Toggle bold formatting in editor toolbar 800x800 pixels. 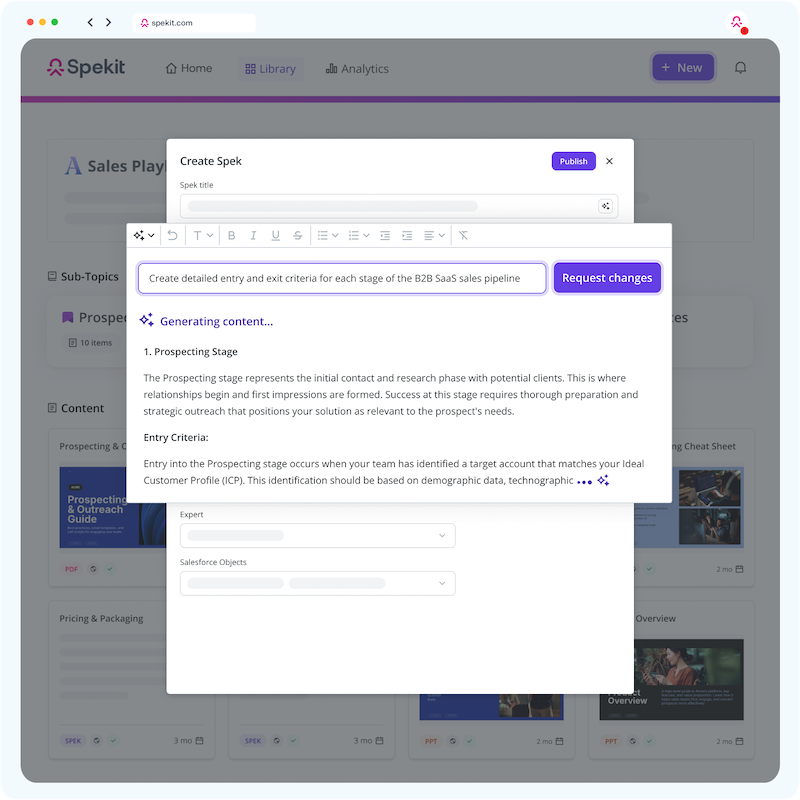[231, 235]
